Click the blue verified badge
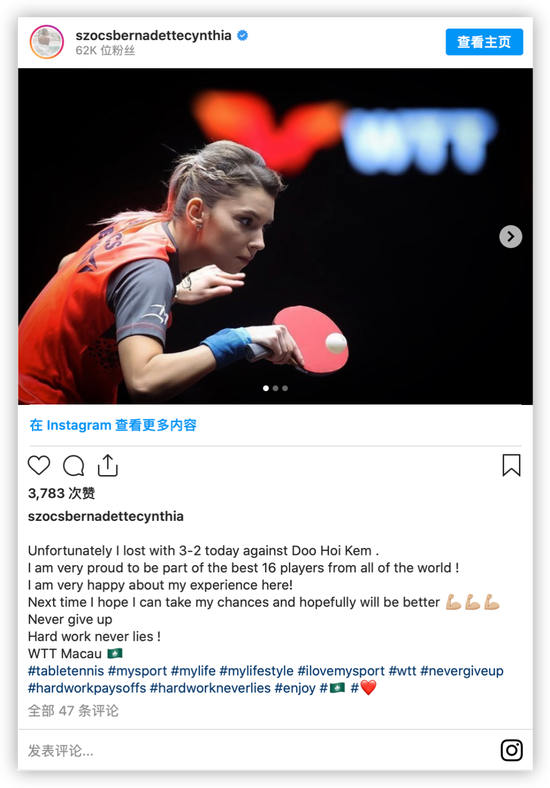550x788 pixels. [x=242, y=36]
